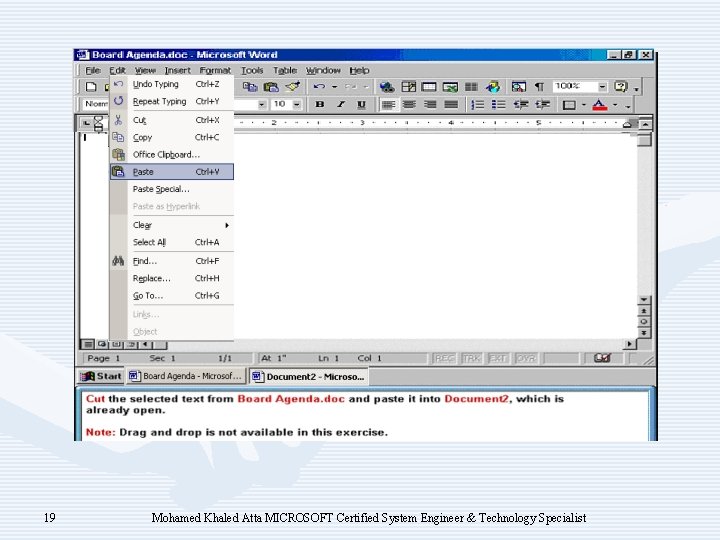Image resolution: width=720 pixels, height=540 pixels.
Task: Click the Decrease Indent icon
Action: coord(521,105)
